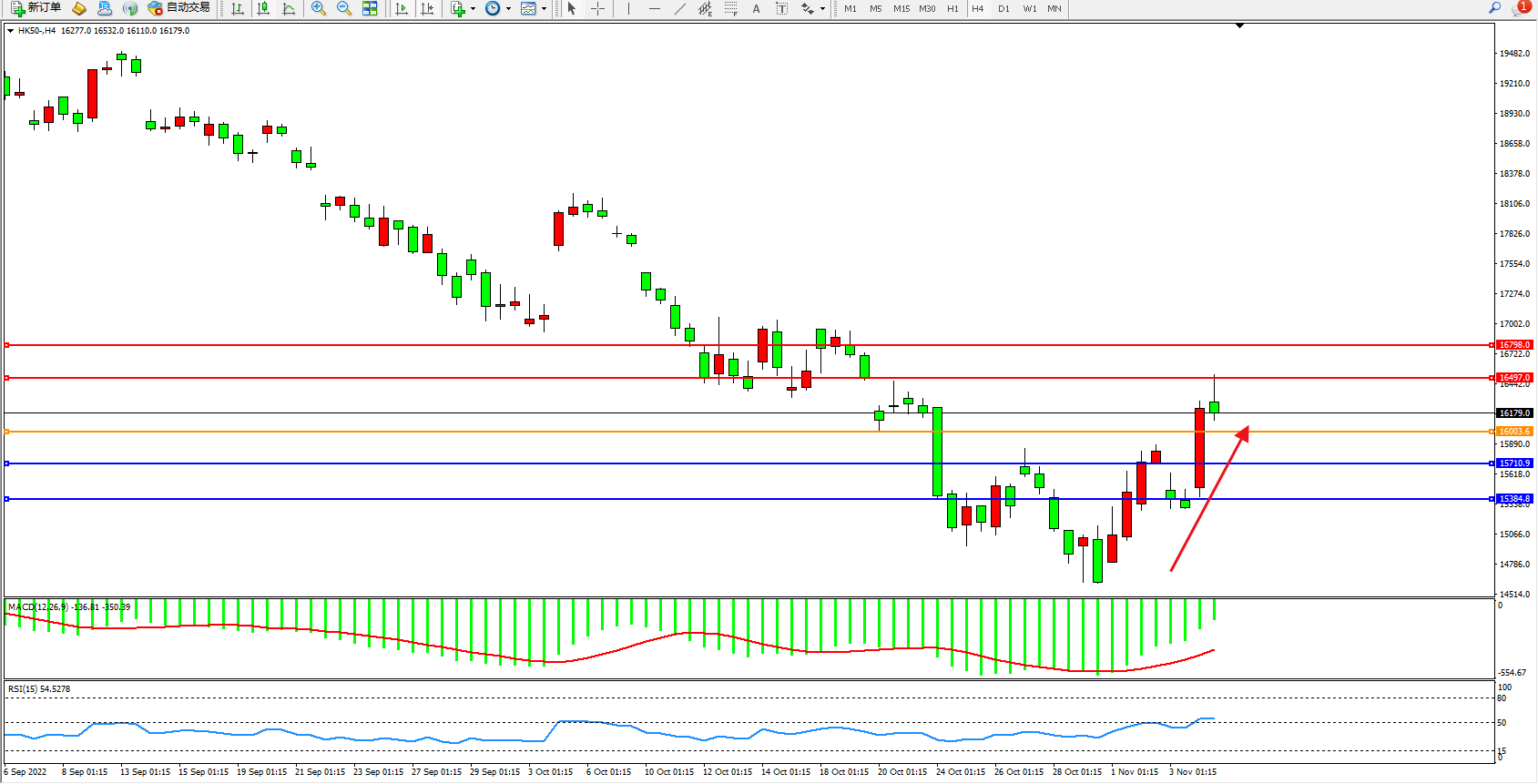Switch to the D1 timeframe

coord(1003,8)
